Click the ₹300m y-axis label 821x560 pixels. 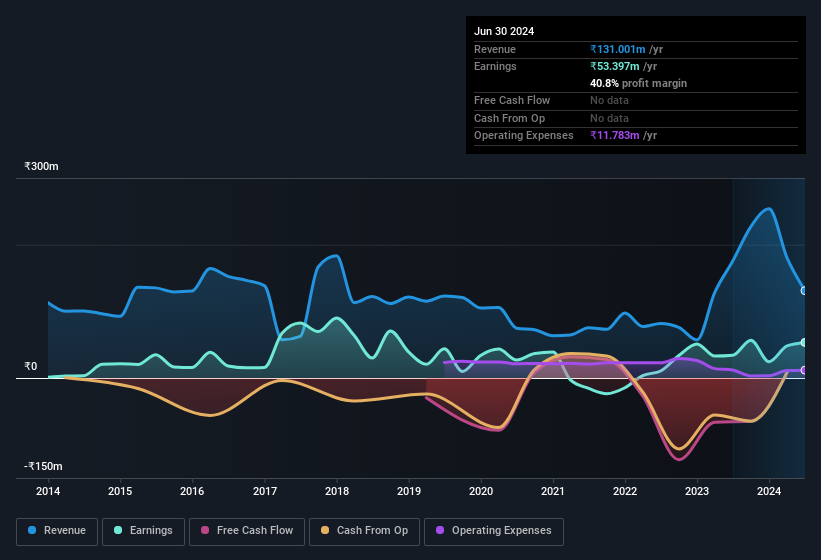click(x=41, y=166)
